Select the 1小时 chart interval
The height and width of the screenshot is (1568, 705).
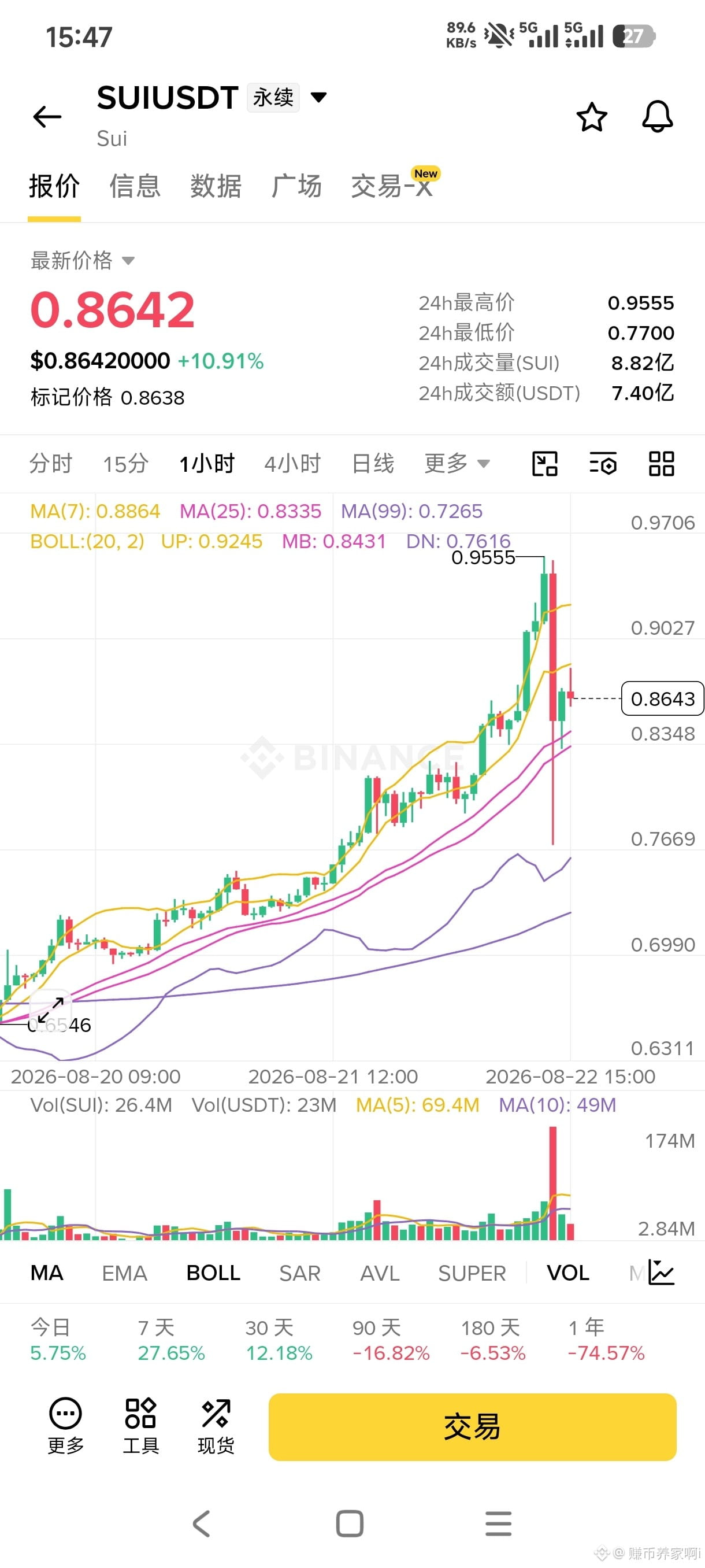click(207, 464)
